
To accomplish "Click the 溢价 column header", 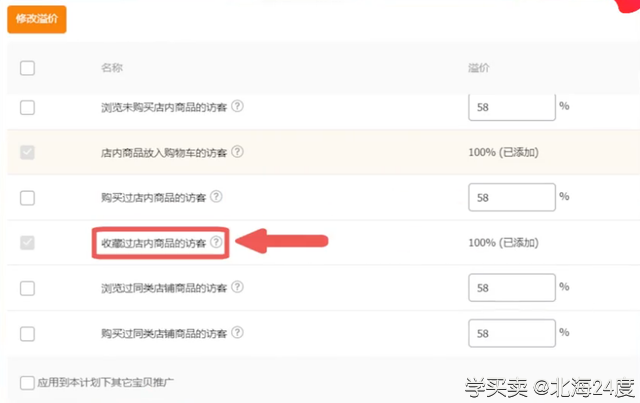I will pyautogui.click(x=479, y=68).
